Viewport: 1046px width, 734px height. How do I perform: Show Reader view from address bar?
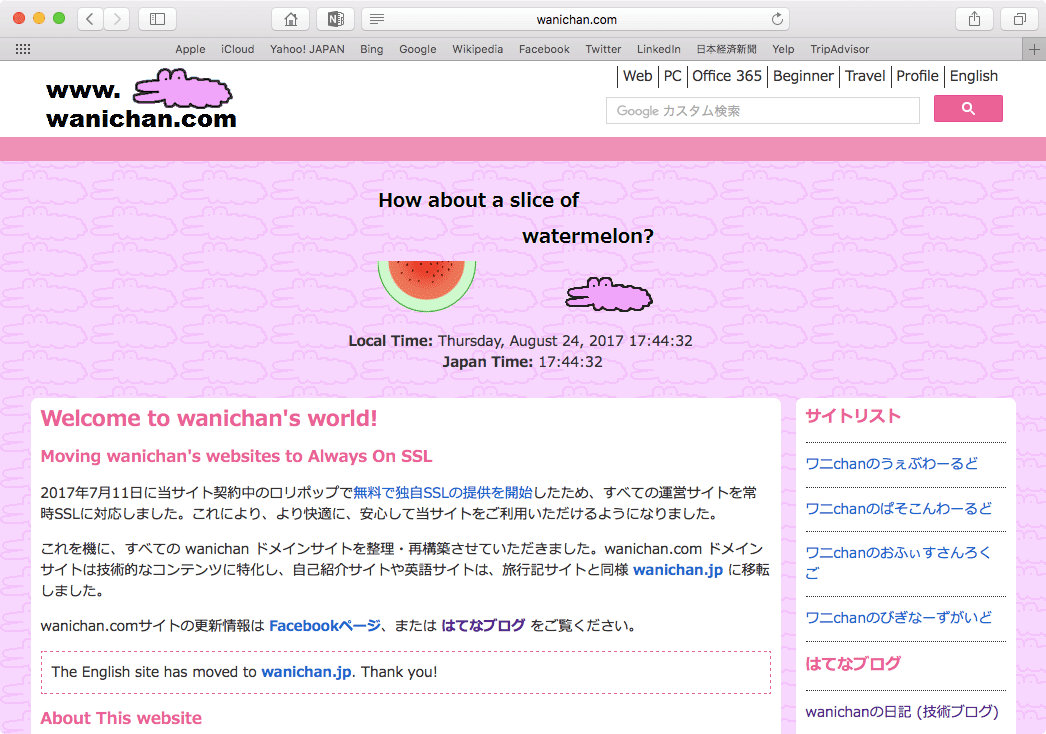click(377, 19)
